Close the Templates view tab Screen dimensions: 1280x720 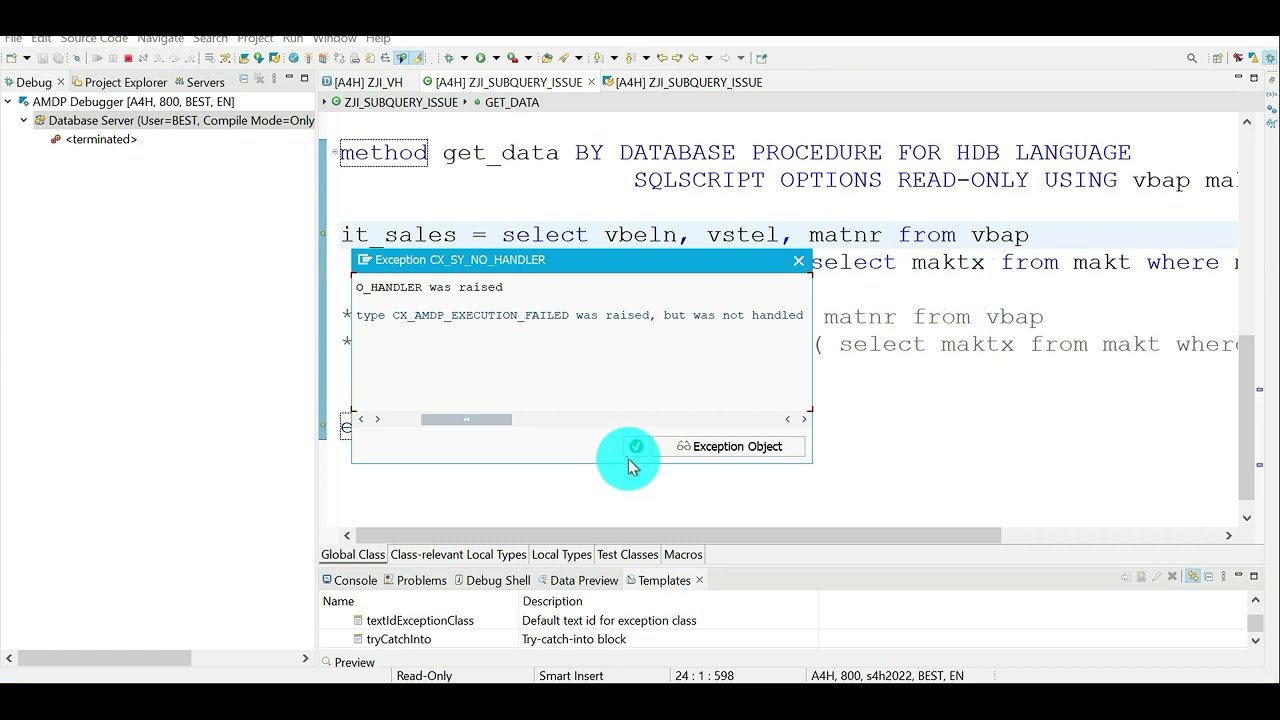coord(699,580)
